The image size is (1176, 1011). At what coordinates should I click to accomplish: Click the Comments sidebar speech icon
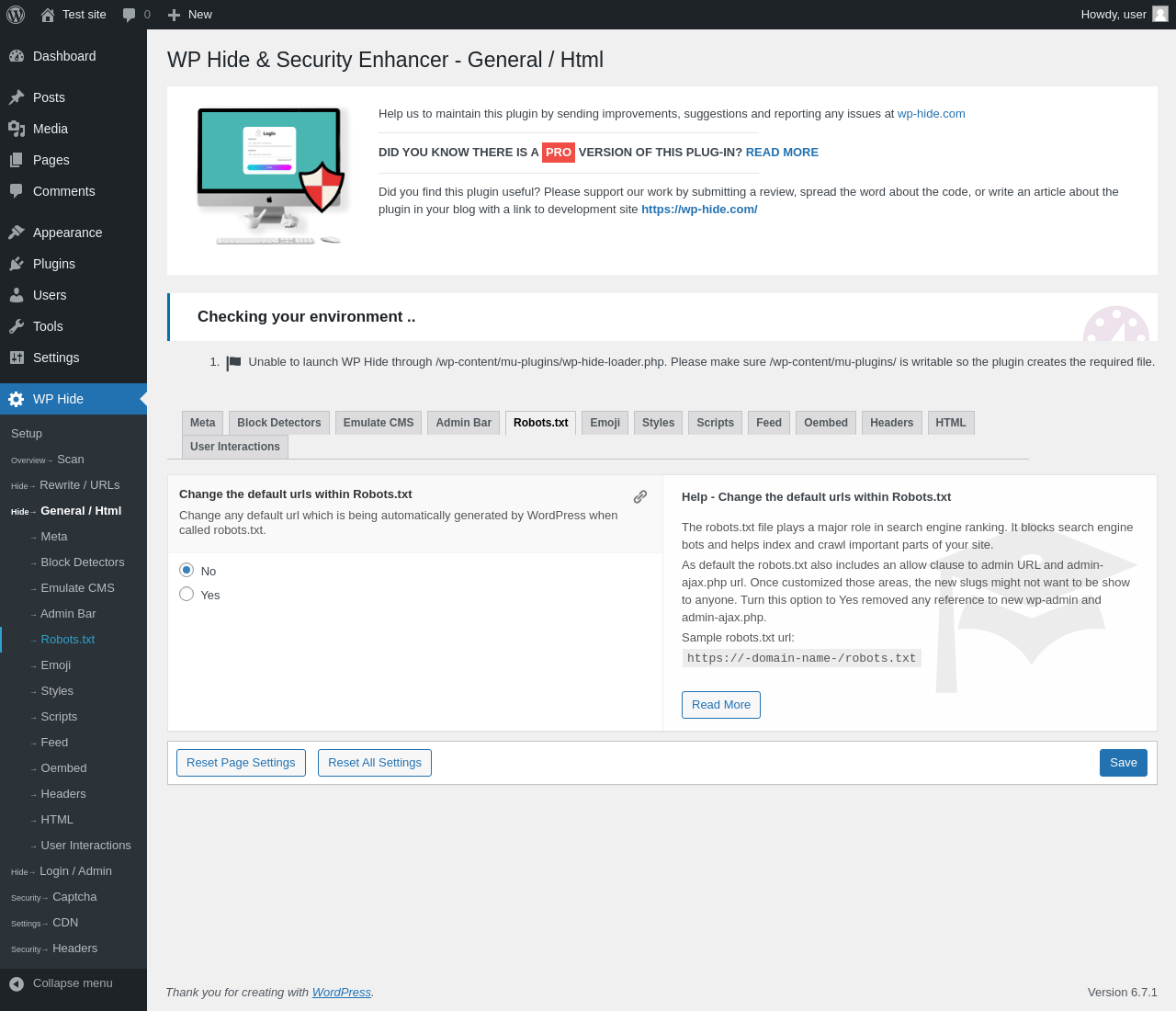(x=17, y=191)
